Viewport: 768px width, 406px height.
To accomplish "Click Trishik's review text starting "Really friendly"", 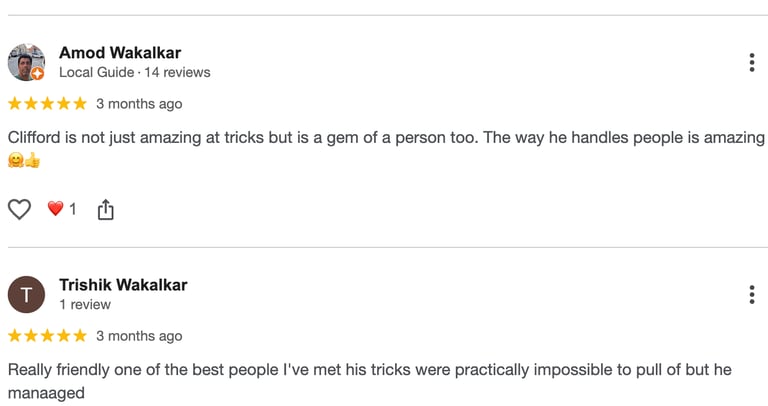I will (370, 370).
